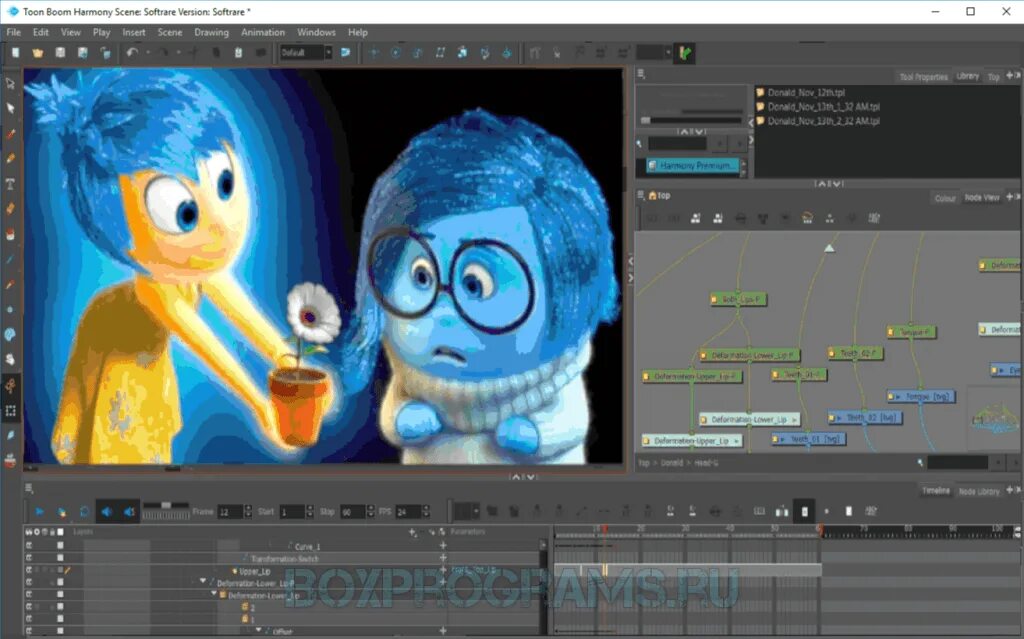The height and width of the screenshot is (639, 1024).
Task: Select the Text tool (T icon)
Action: coord(10,184)
